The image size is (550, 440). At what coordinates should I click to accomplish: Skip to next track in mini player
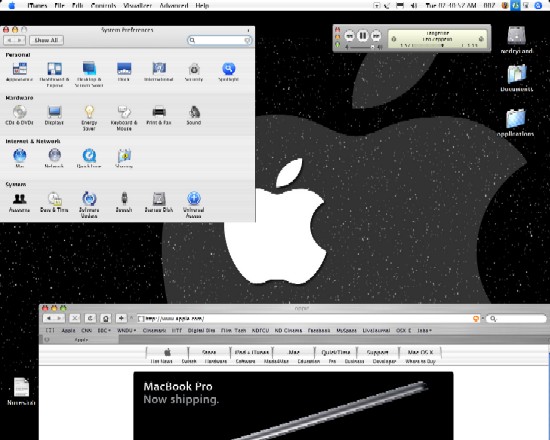[x=376, y=36]
